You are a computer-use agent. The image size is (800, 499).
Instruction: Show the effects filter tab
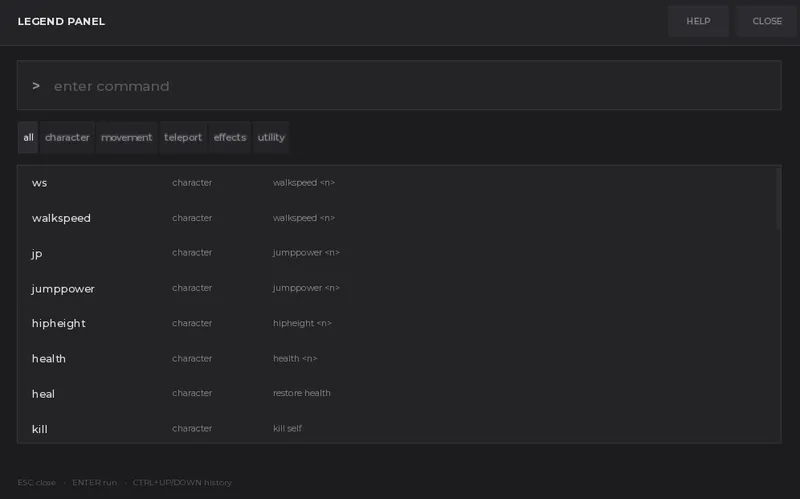tap(230, 137)
